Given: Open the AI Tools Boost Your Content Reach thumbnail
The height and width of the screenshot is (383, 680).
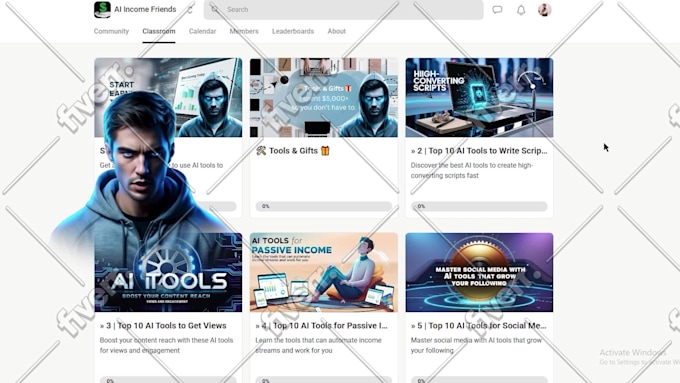Looking at the screenshot, I should coord(168,272).
